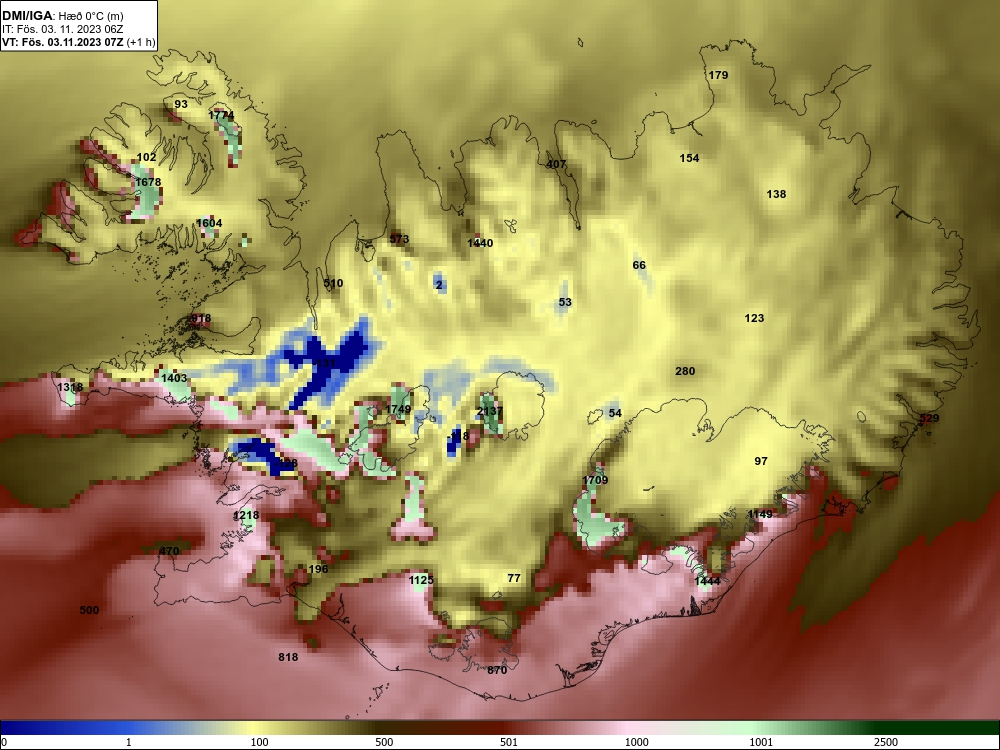
Task: Click the 2500 tick on the legend
Action: (x=886, y=742)
